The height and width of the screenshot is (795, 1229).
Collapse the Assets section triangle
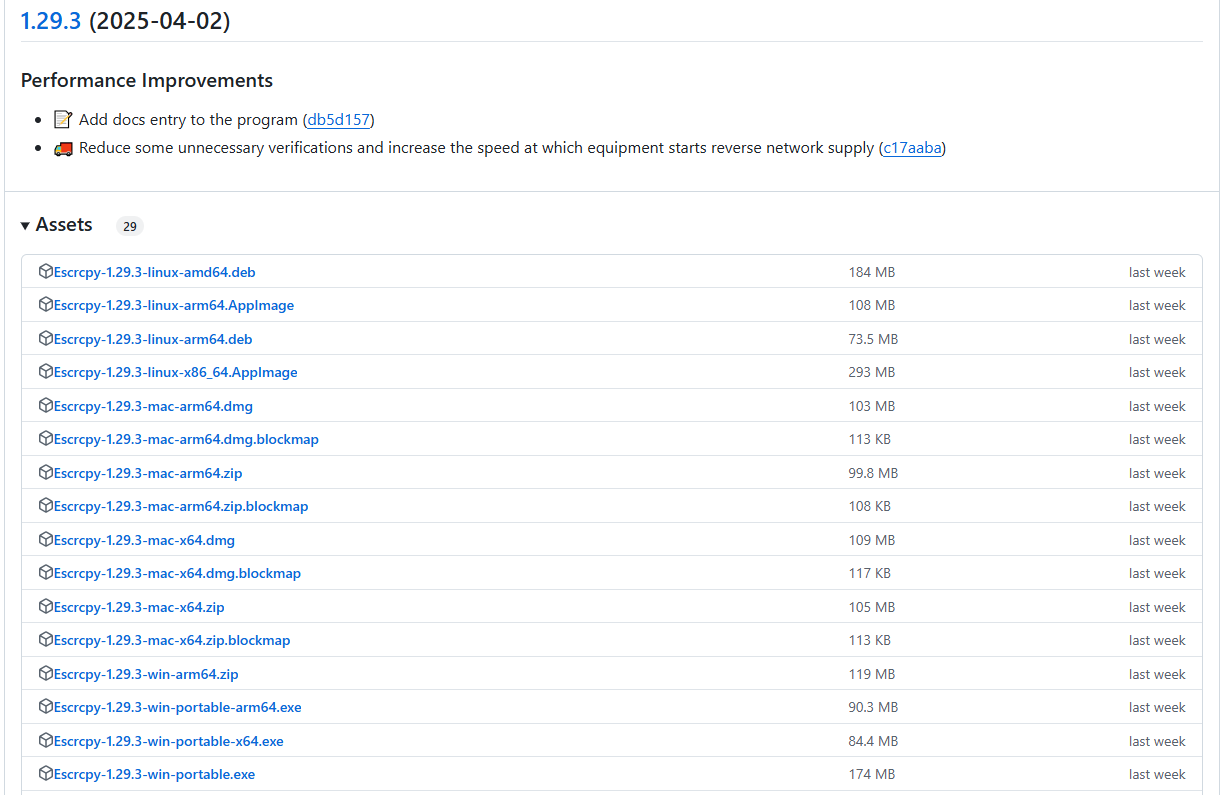coord(25,226)
